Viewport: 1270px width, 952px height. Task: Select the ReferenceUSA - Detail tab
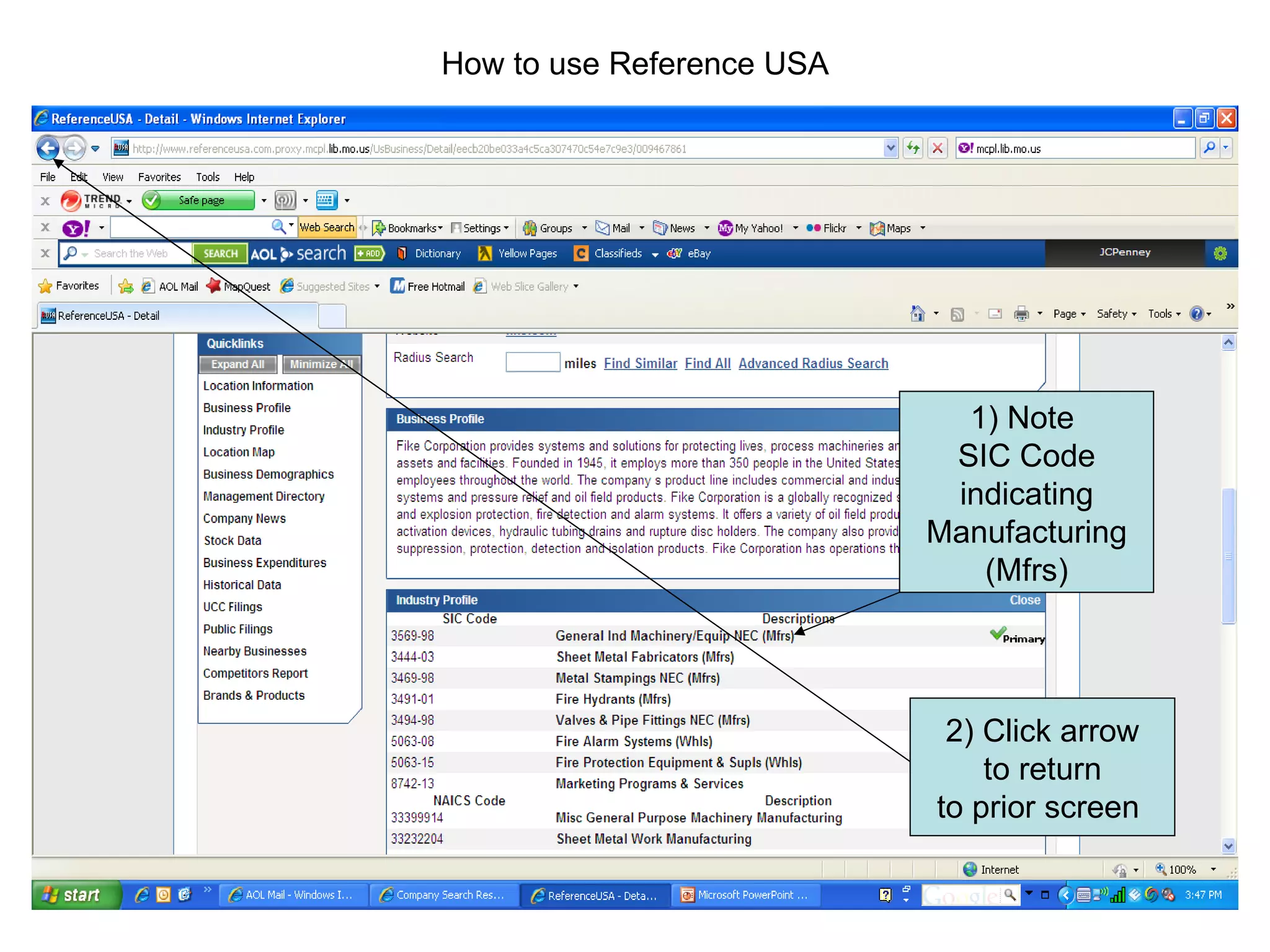pyautogui.click(x=177, y=315)
